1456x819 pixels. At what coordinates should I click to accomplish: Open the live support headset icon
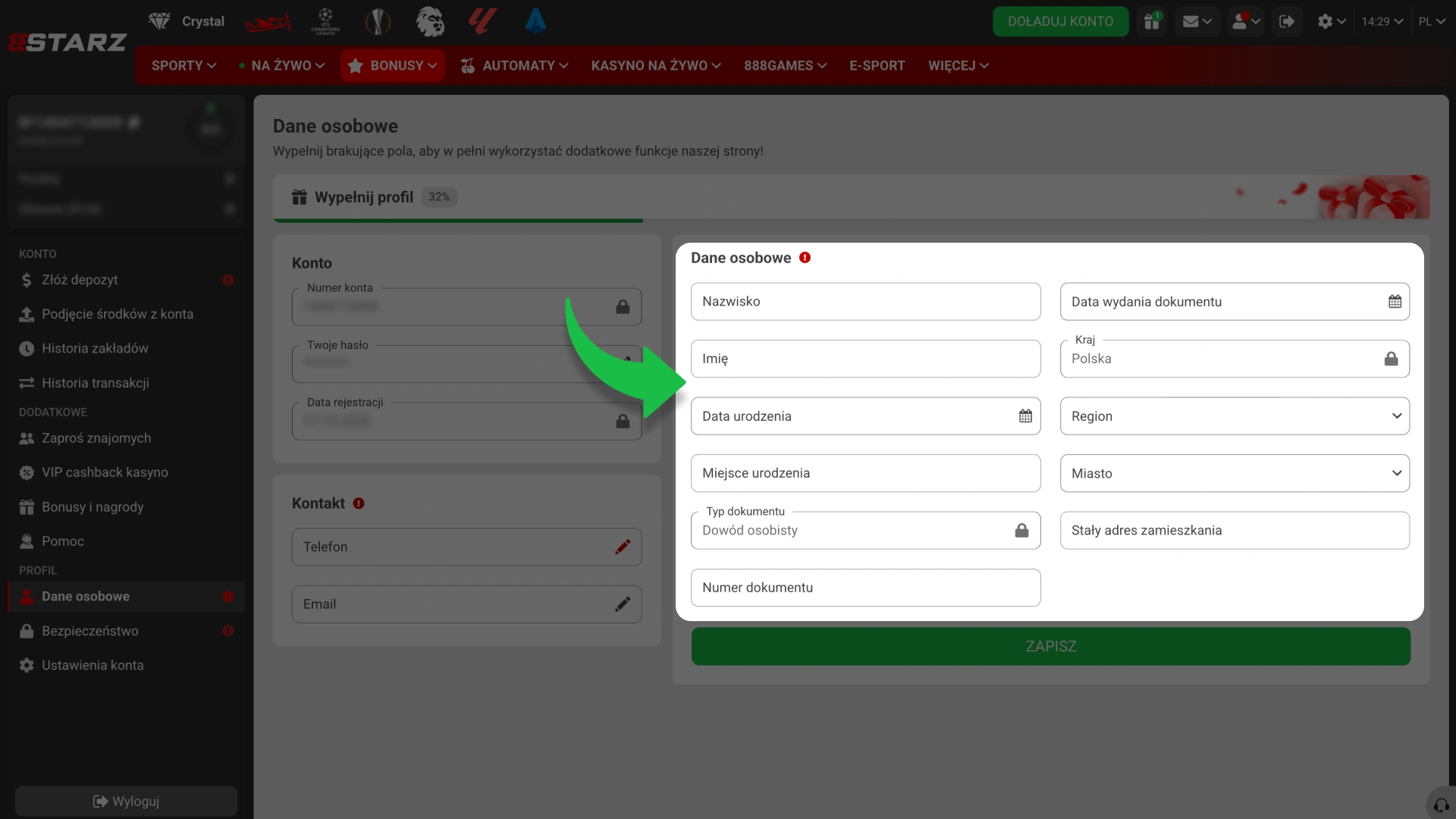click(x=1442, y=805)
